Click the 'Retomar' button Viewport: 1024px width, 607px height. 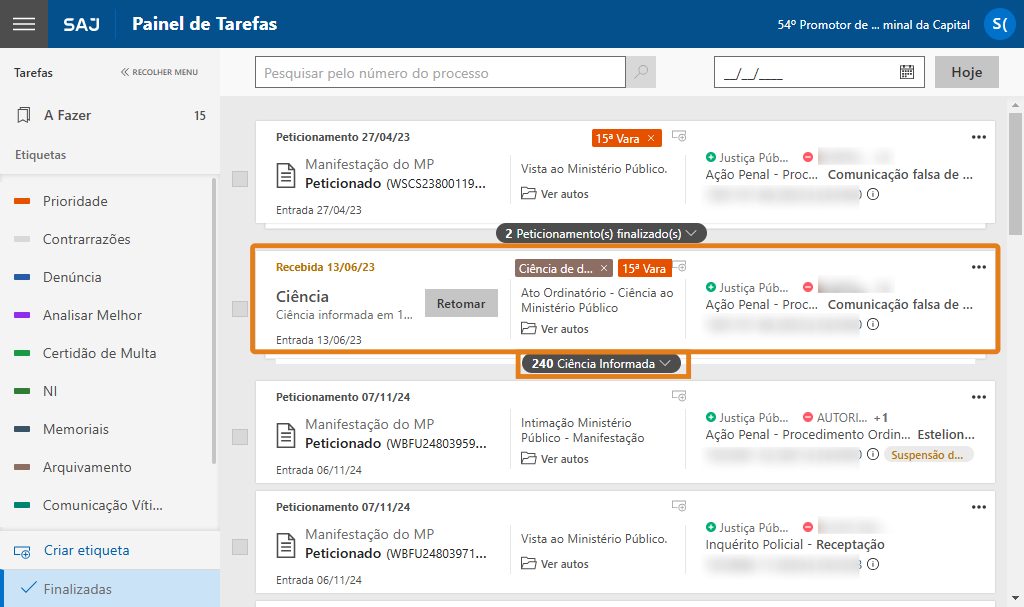tap(461, 302)
